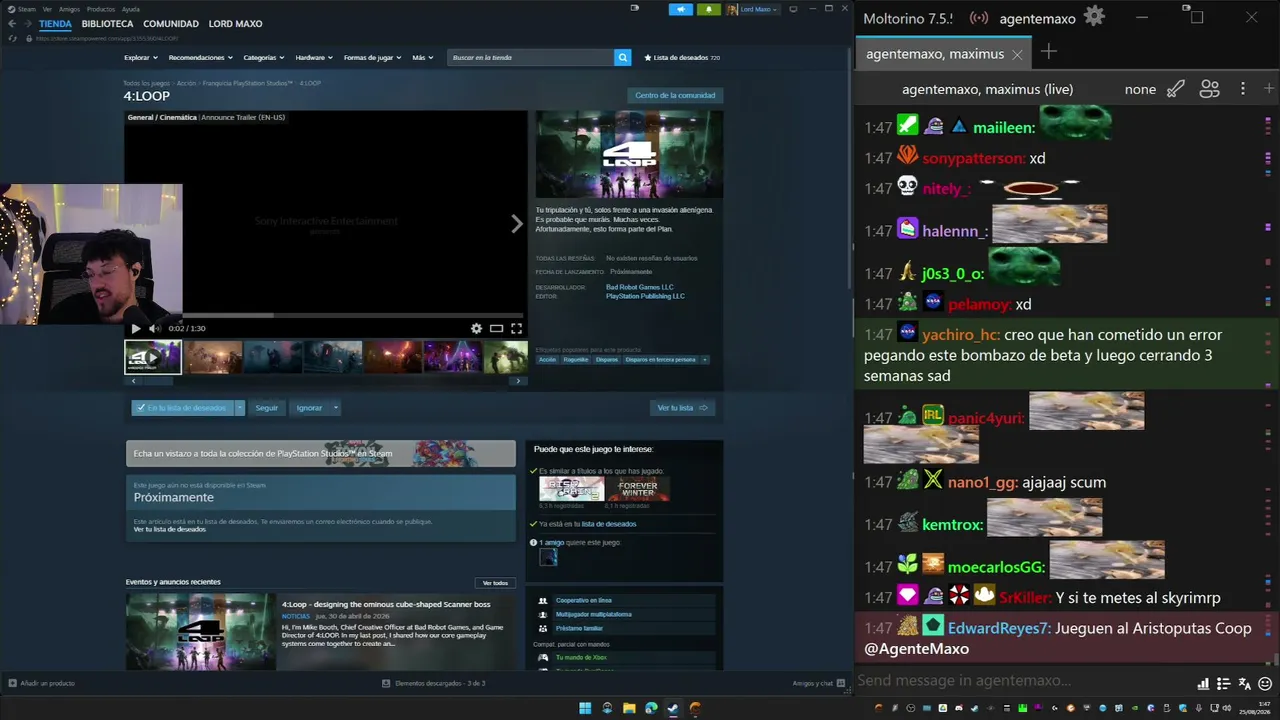Viewport: 1280px width, 720px height.
Task: Open Windows Start menu
Action: point(585,708)
